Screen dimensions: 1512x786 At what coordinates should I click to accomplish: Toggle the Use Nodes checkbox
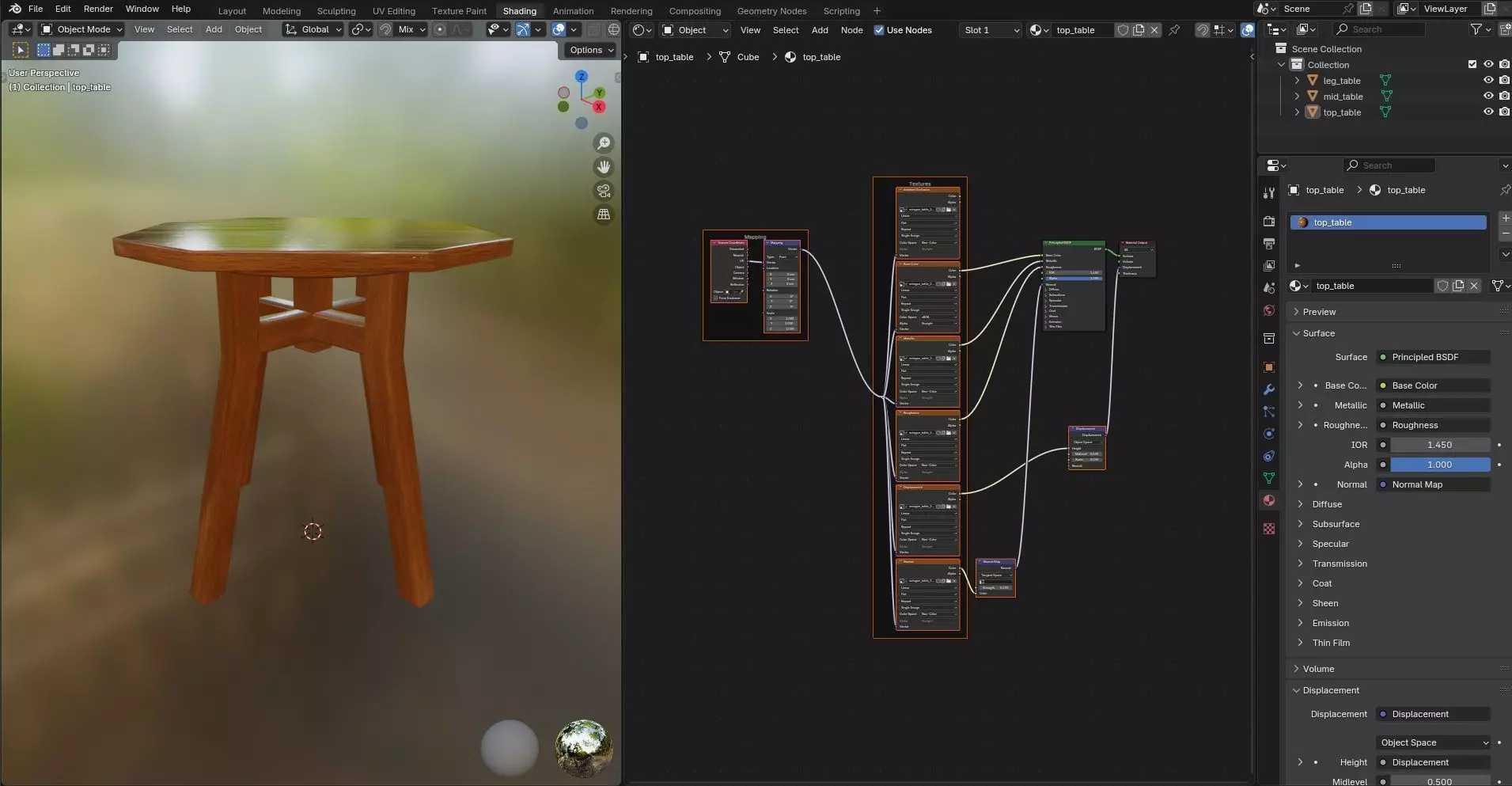pos(879,30)
